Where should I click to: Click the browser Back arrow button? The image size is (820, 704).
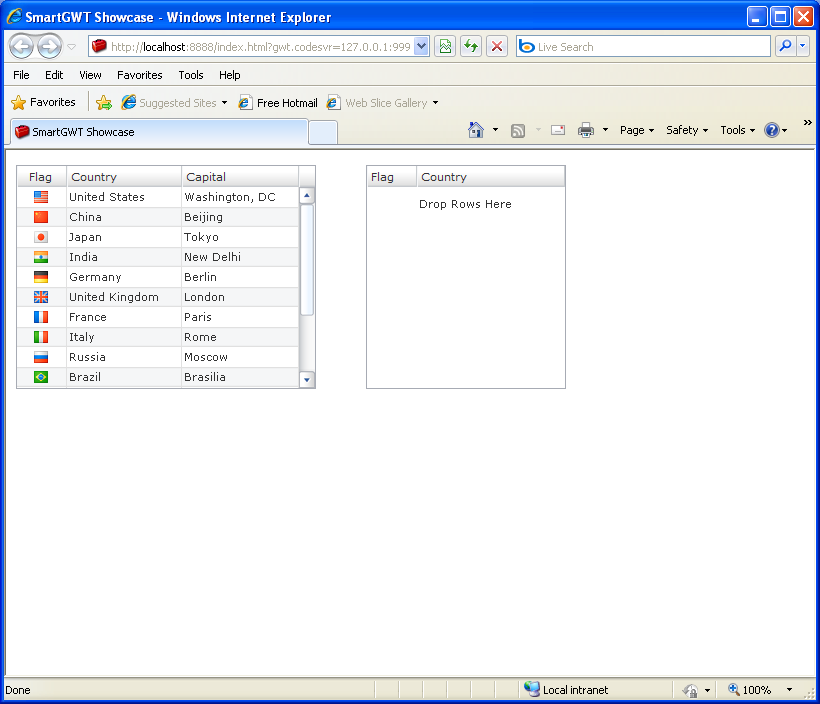tap(21, 47)
